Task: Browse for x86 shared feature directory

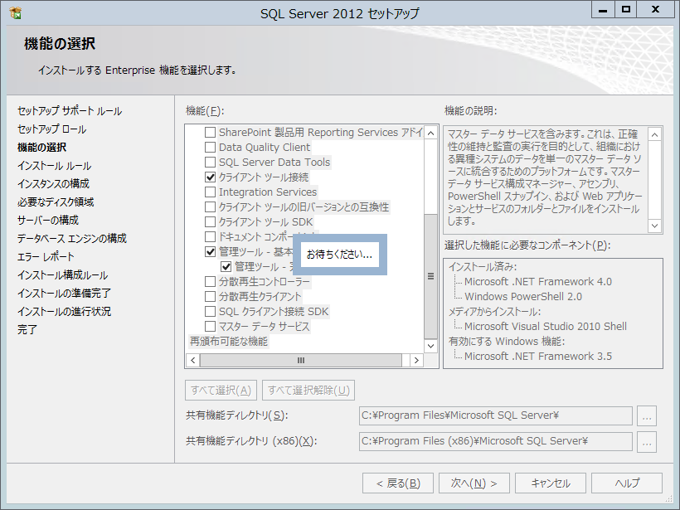Action: pyautogui.click(x=647, y=442)
